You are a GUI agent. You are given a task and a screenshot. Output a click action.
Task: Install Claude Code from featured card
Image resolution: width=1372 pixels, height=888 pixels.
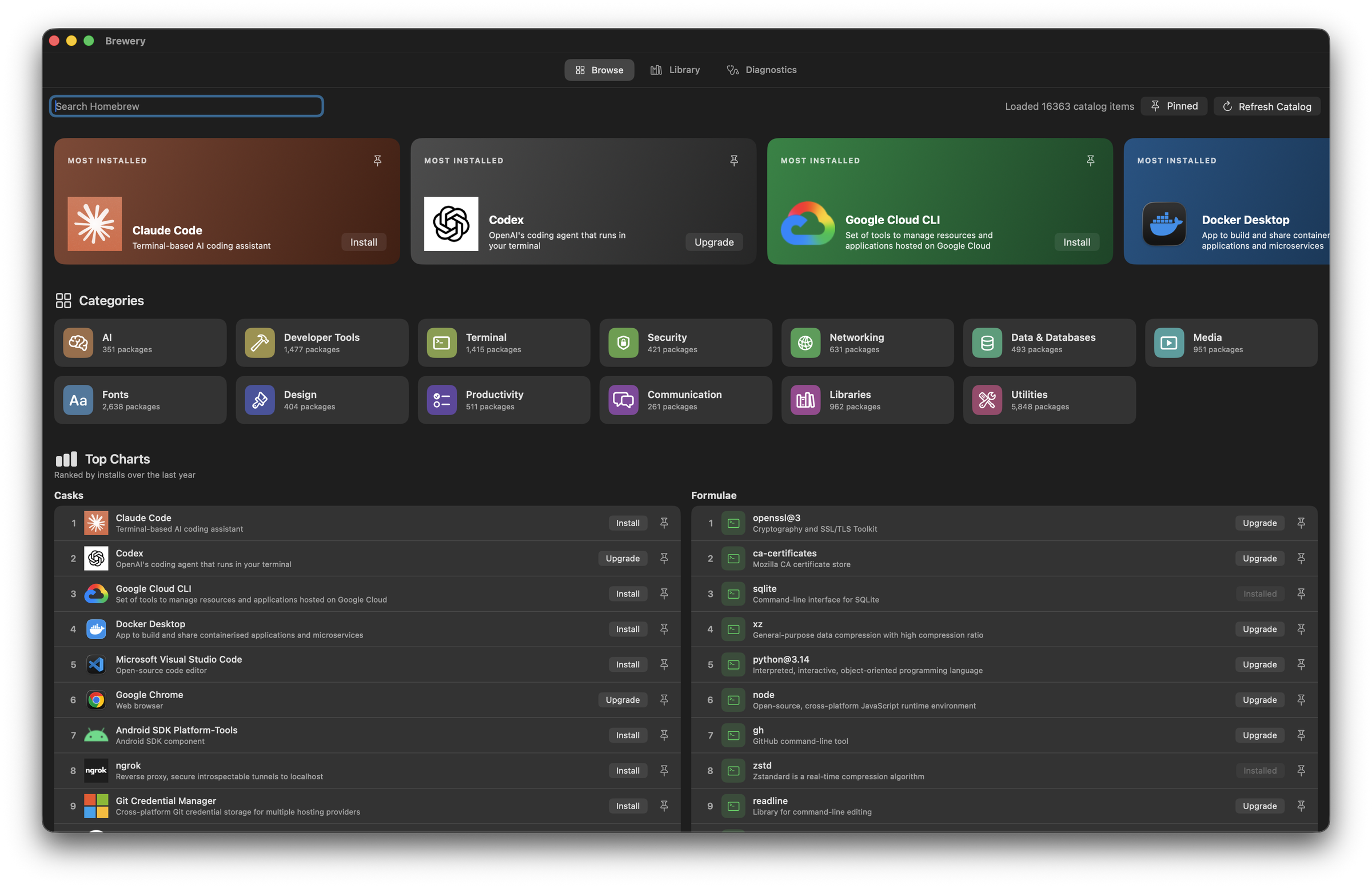(364, 242)
